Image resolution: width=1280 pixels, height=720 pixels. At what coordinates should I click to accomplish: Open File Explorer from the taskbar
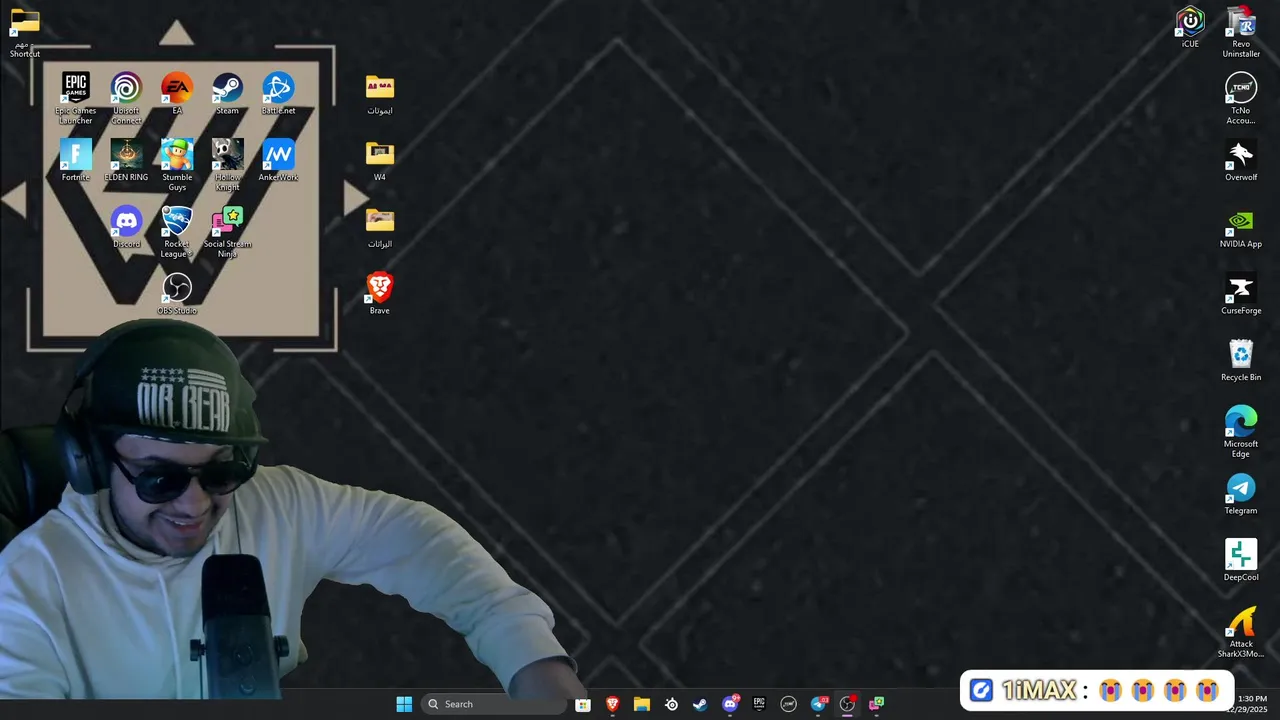[642, 704]
